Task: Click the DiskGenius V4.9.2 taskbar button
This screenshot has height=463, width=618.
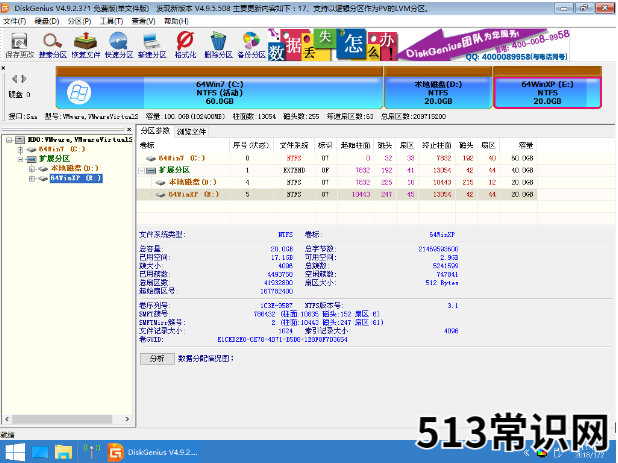Action: [153, 452]
